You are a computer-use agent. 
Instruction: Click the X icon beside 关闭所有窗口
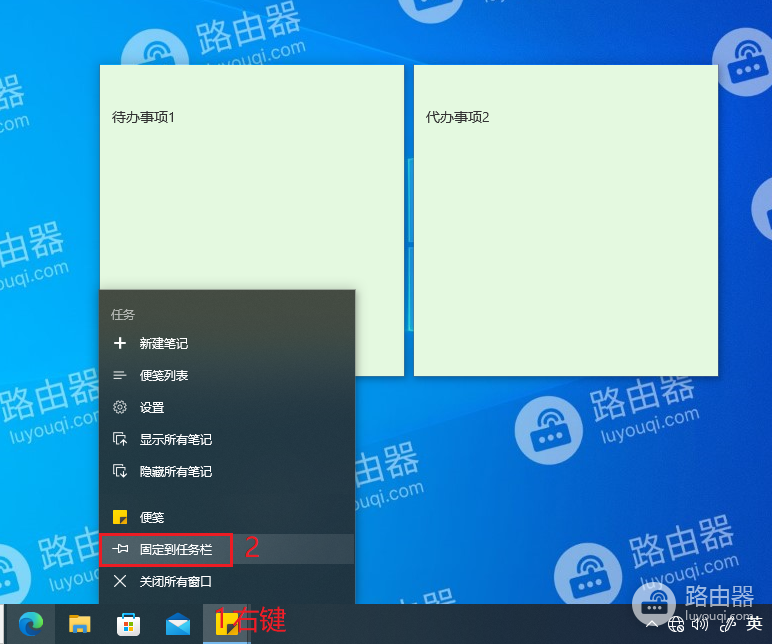tap(120, 581)
